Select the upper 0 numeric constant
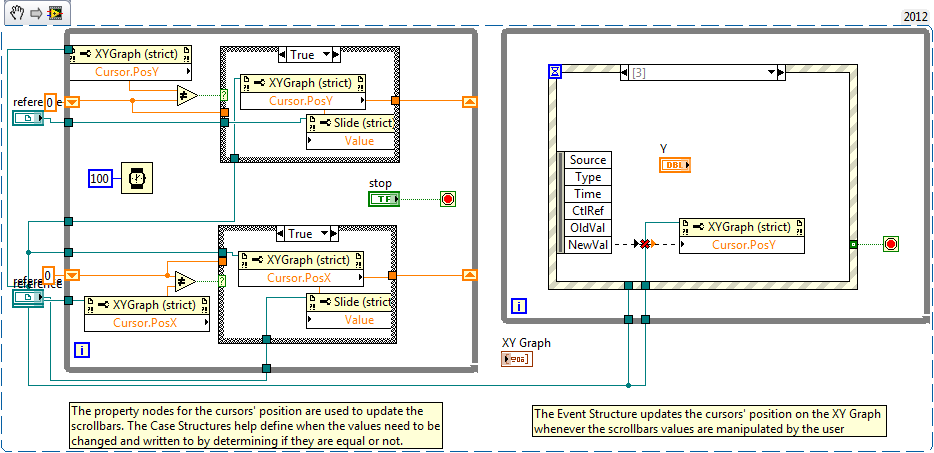This screenshot has height=453, width=934. [x=51, y=103]
